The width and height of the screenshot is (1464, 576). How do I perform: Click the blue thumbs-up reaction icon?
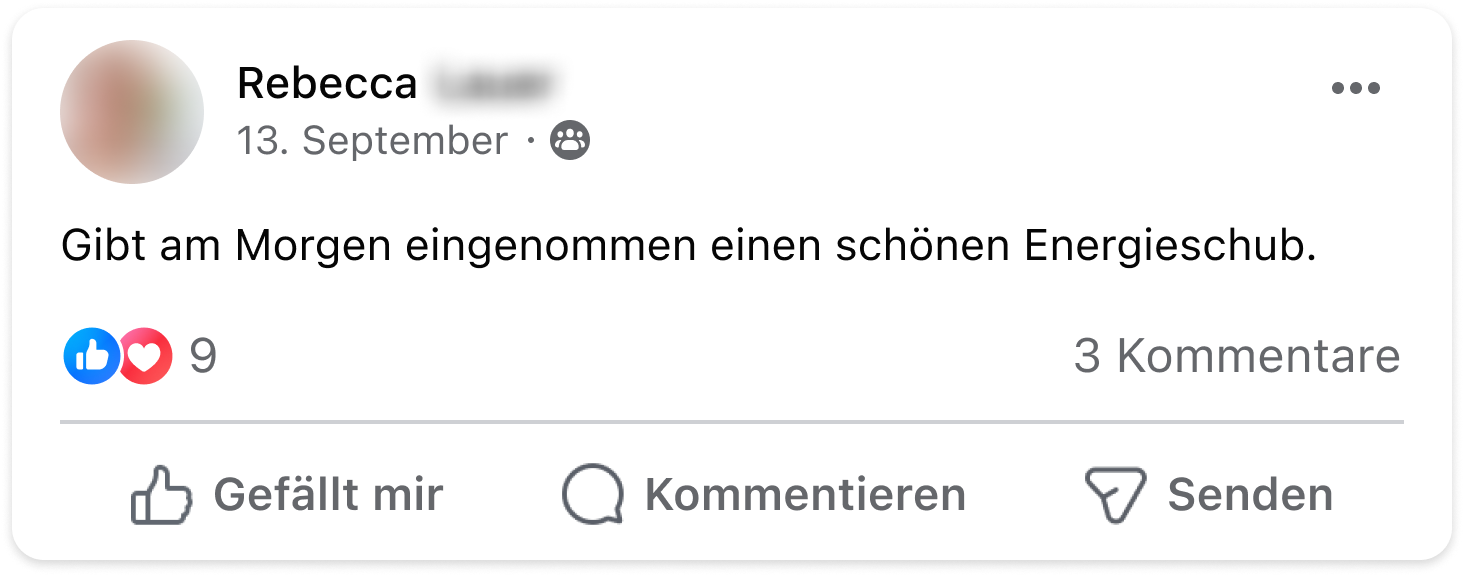tap(91, 356)
